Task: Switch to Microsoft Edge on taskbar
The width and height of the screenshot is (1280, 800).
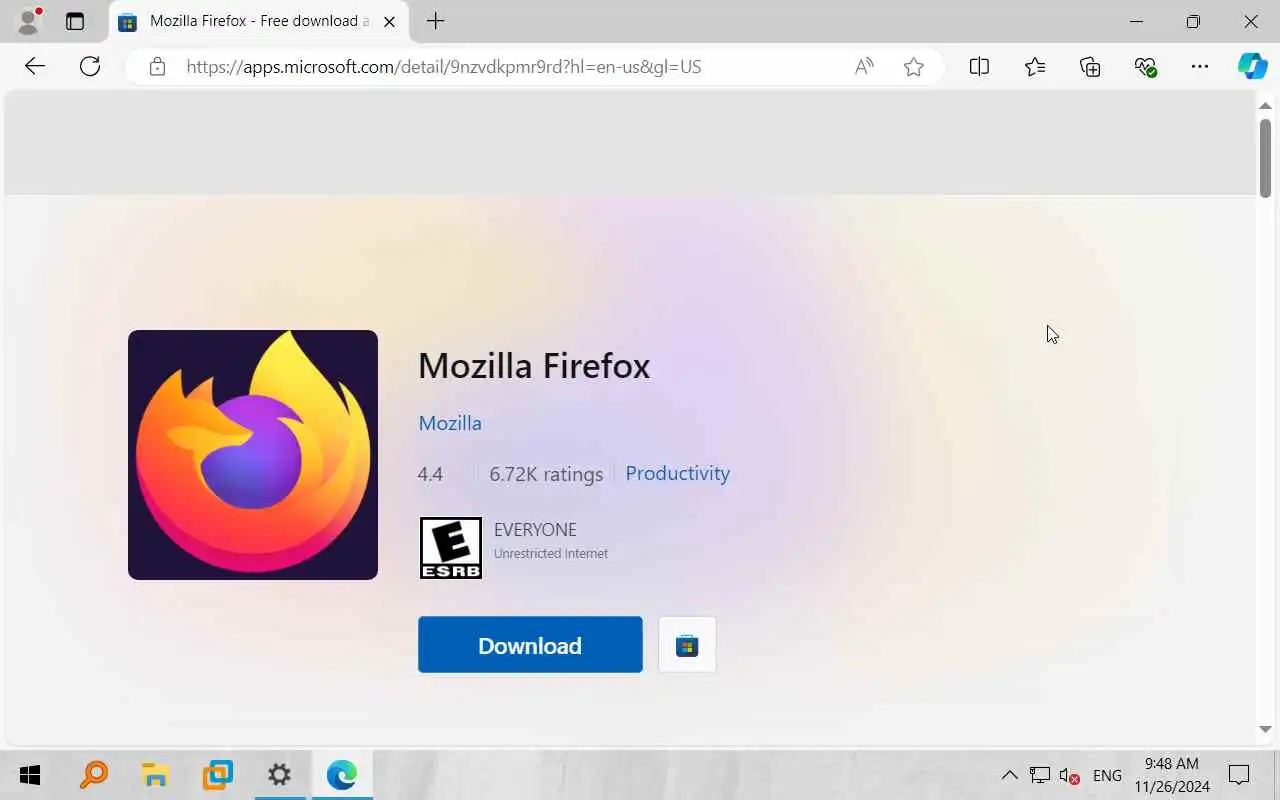Action: tap(341, 775)
